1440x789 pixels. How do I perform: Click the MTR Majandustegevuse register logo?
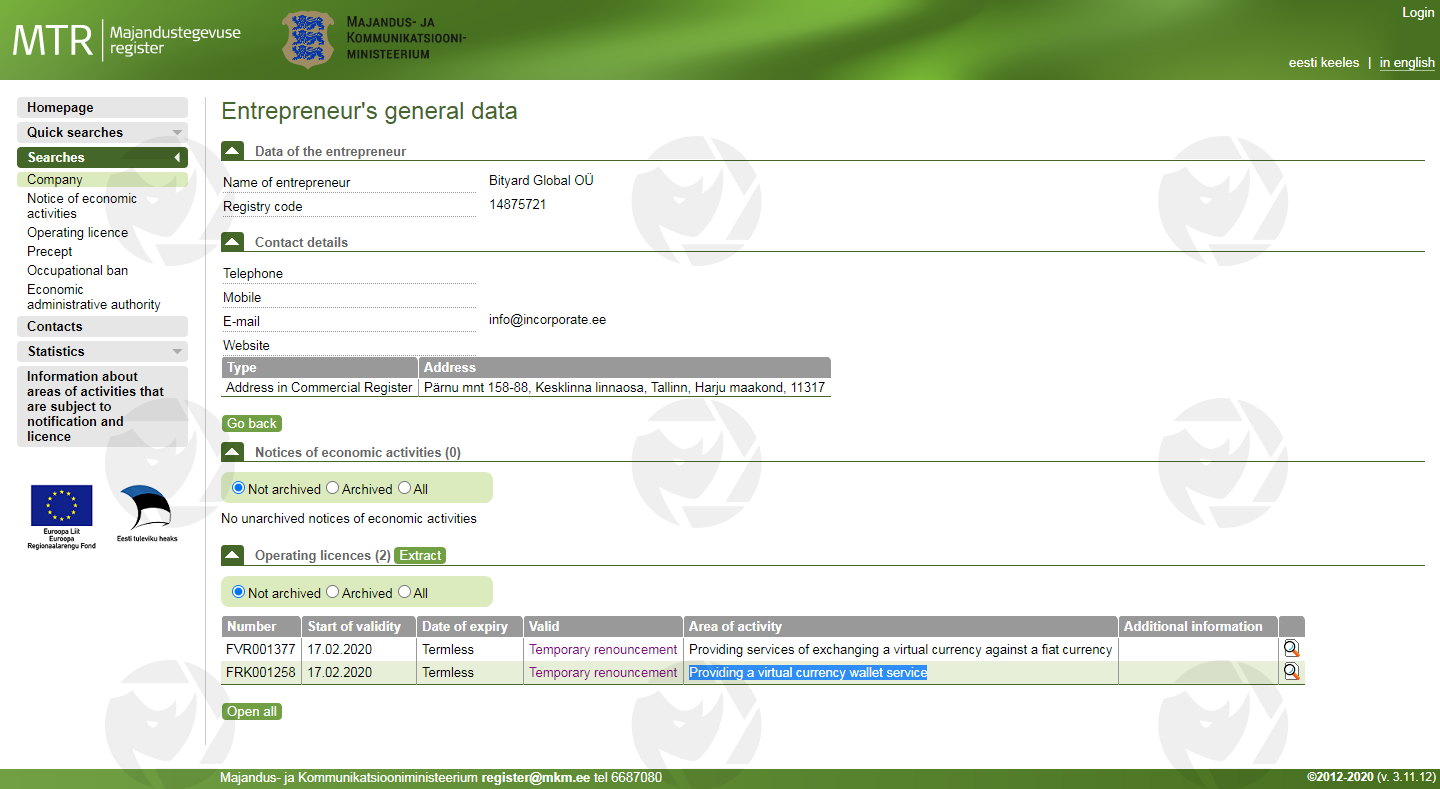tap(127, 40)
